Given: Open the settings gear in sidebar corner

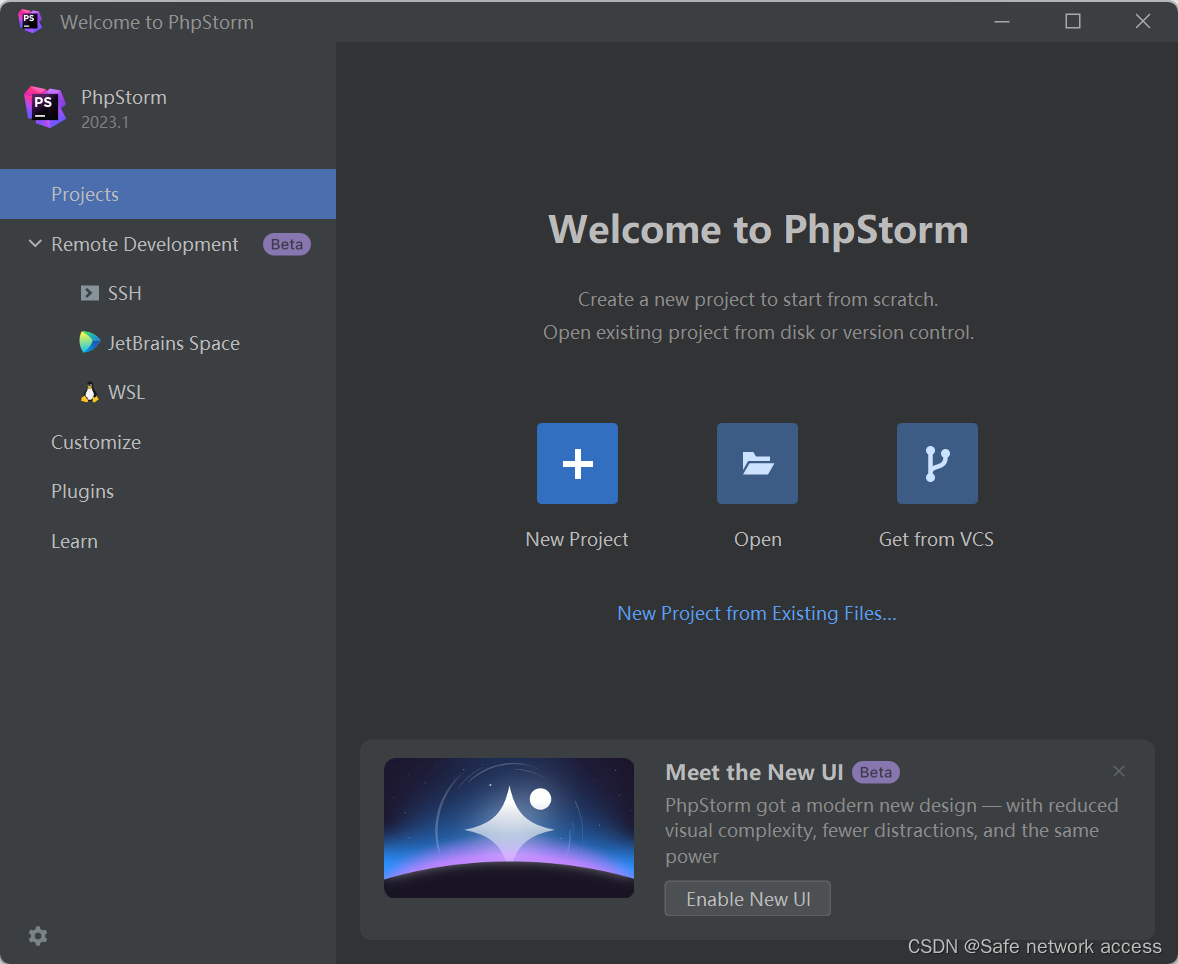Looking at the screenshot, I should 38,935.
